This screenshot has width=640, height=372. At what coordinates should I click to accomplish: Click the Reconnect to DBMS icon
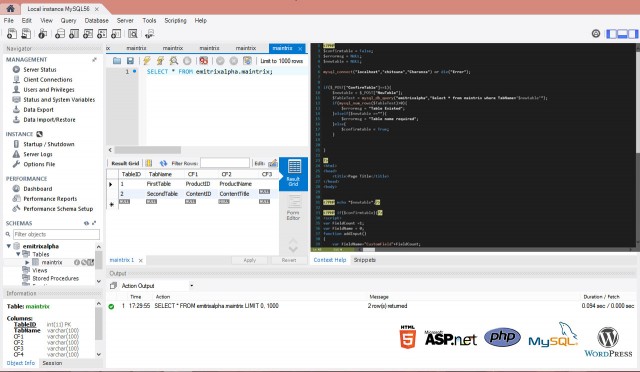(x=149, y=34)
